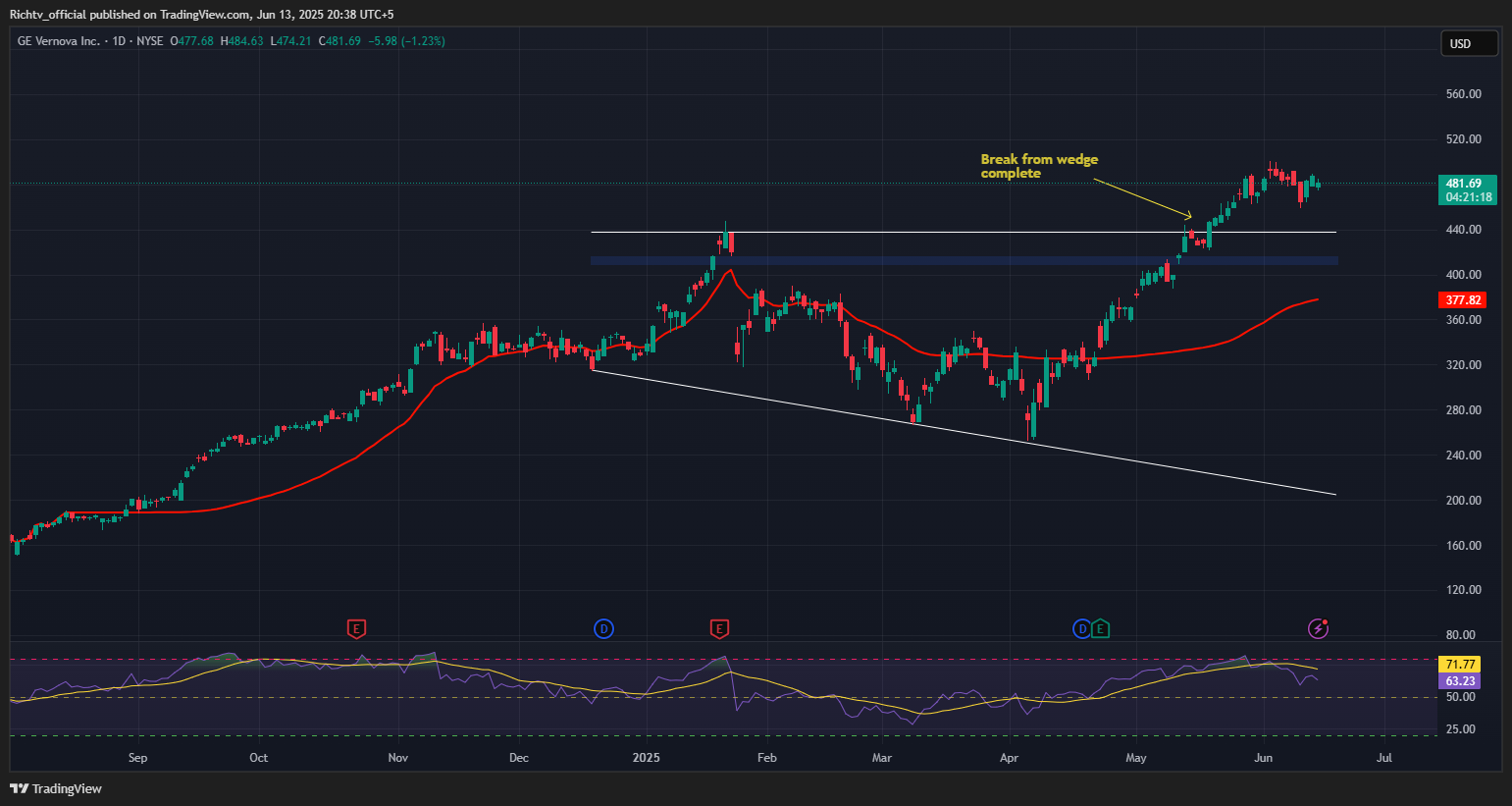1512x806 pixels.
Task: Click the red earnings marker near November
Action: [x=357, y=628]
